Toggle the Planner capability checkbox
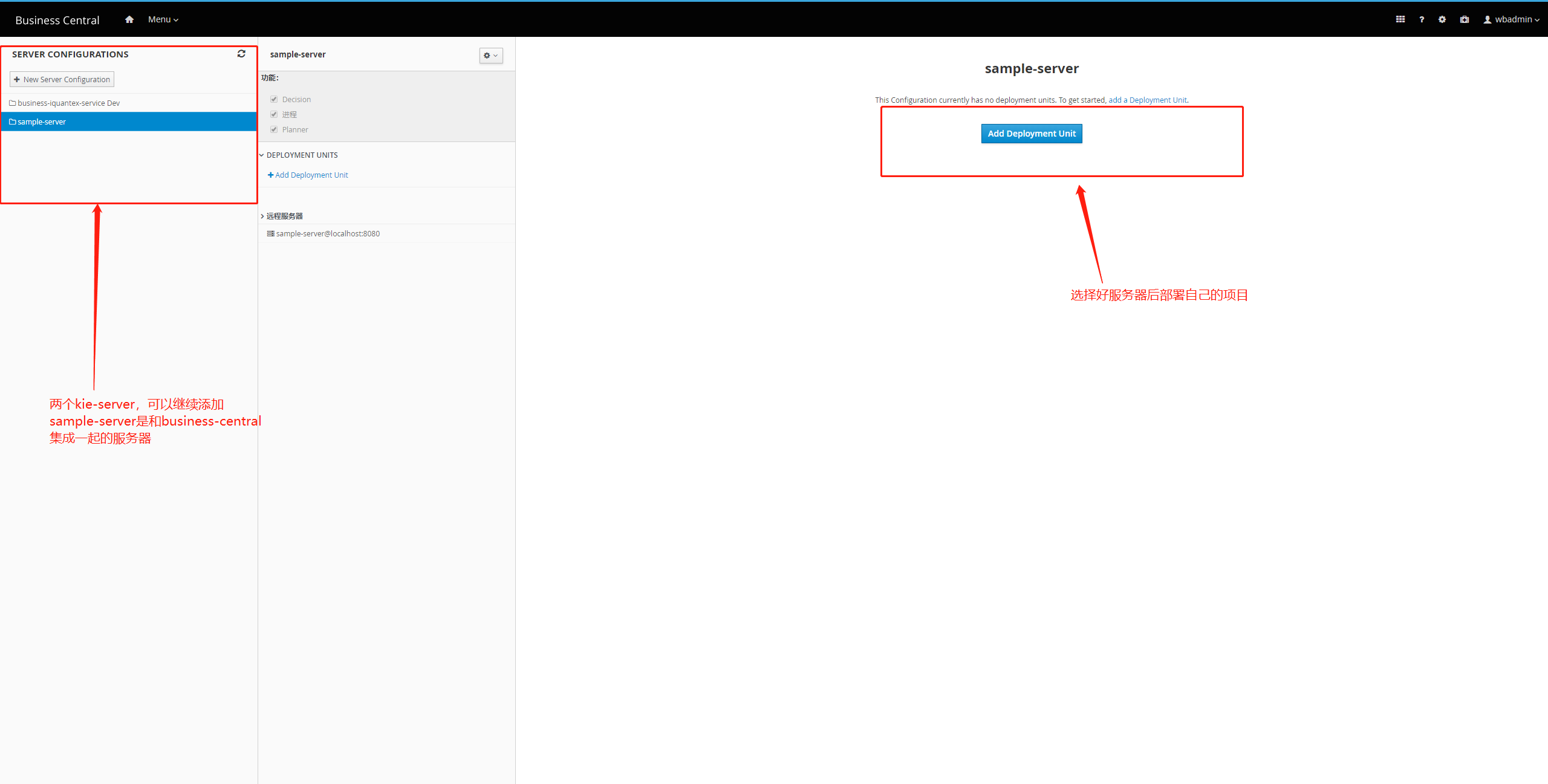This screenshot has width=1548, height=784. point(274,129)
